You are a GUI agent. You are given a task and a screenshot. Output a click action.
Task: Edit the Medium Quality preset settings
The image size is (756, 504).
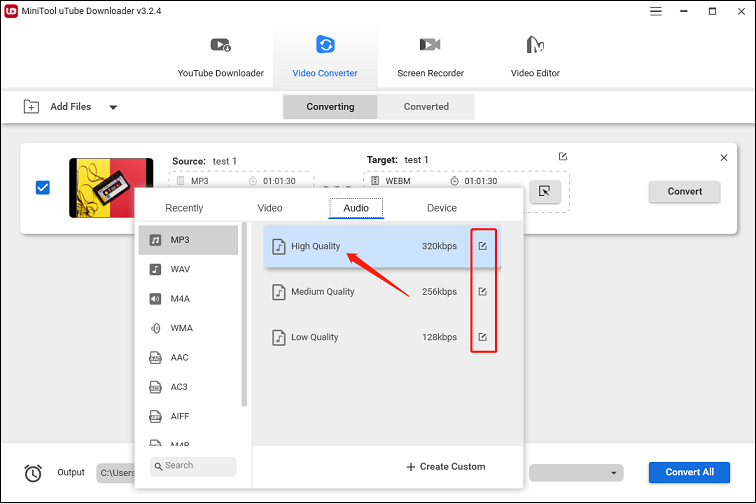[483, 292]
